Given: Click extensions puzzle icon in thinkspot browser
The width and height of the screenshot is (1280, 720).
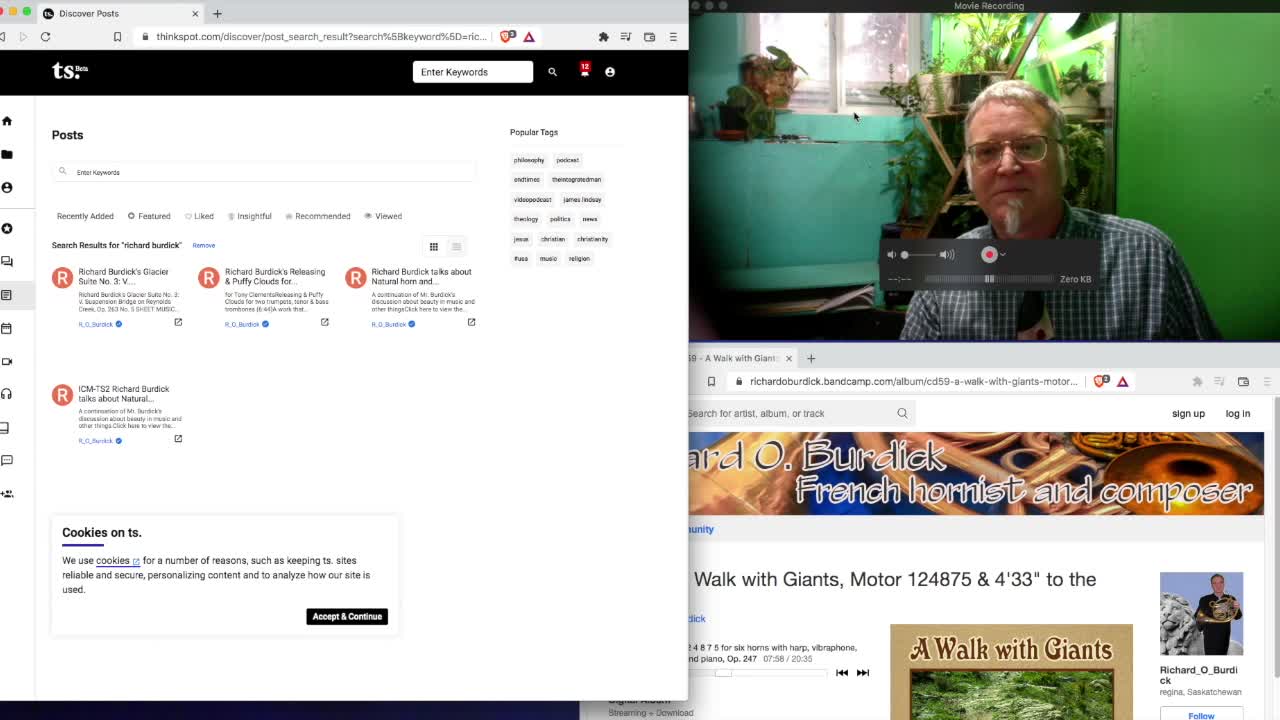Looking at the screenshot, I should (603, 37).
